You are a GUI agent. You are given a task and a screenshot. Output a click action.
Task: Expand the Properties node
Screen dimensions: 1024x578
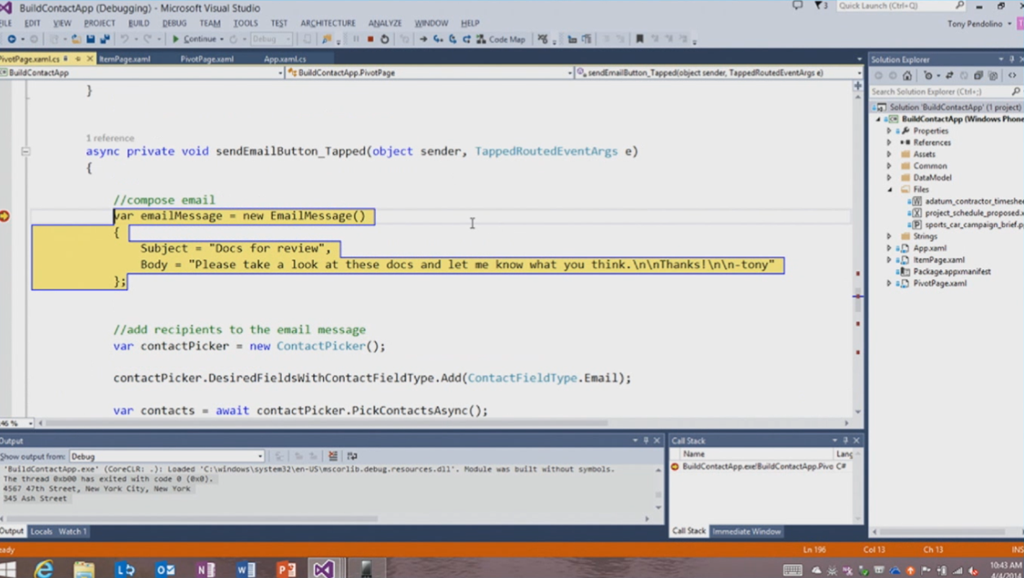coord(889,131)
